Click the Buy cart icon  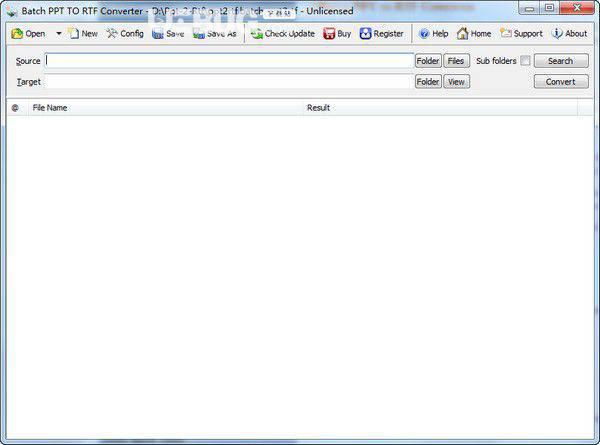[x=337, y=34]
